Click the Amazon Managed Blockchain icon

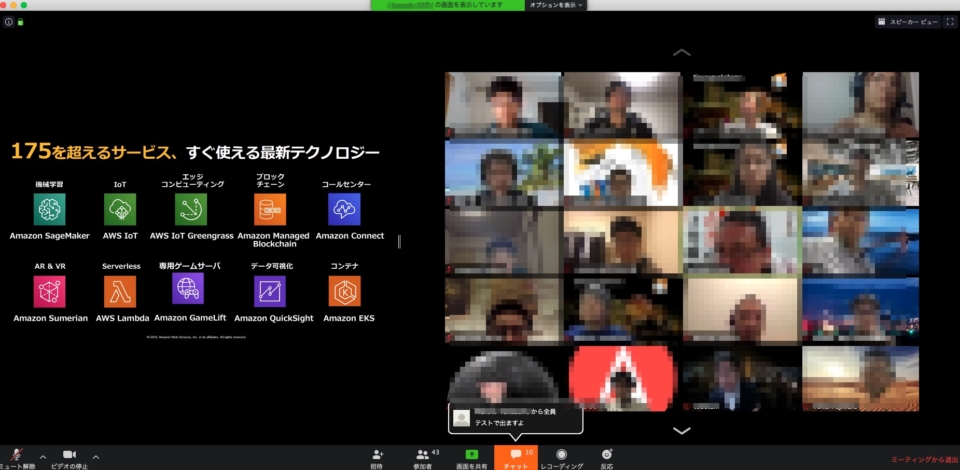[270, 209]
